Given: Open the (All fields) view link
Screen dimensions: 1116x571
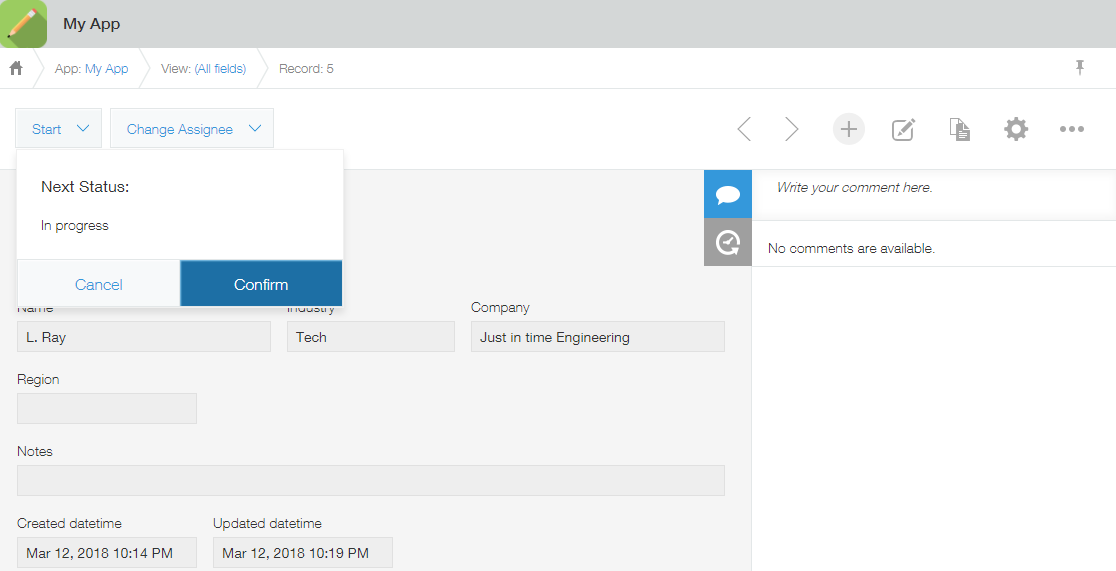Looking at the screenshot, I should point(220,68).
